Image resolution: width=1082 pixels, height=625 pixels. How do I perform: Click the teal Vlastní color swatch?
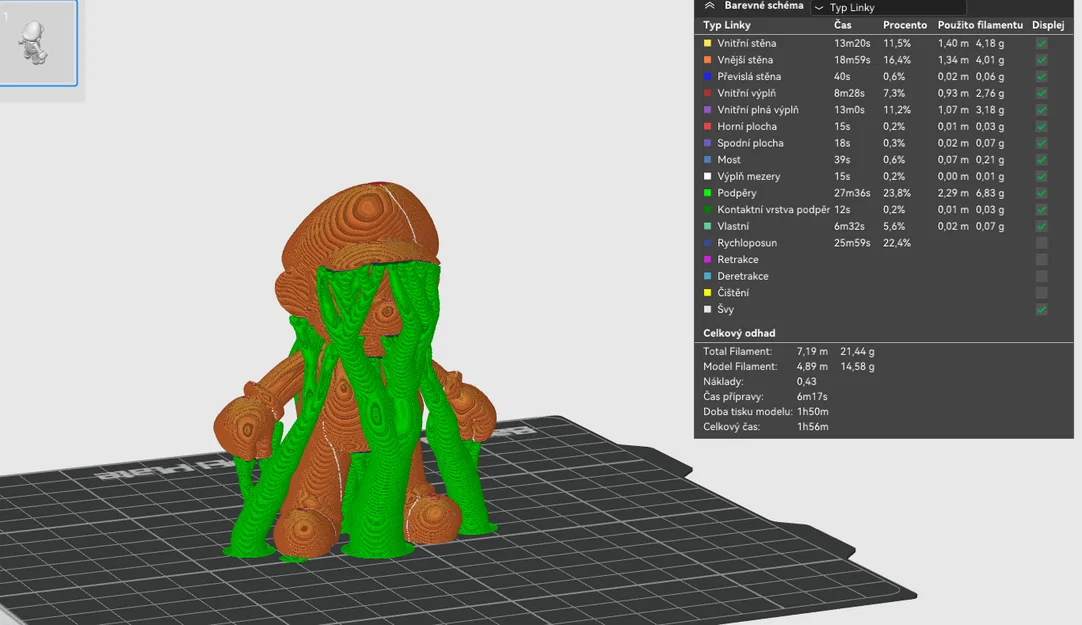click(x=707, y=226)
